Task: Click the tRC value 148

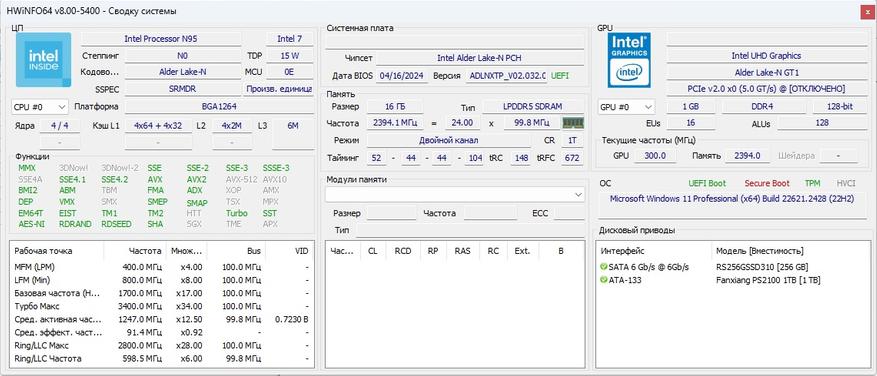Action: [521, 158]
